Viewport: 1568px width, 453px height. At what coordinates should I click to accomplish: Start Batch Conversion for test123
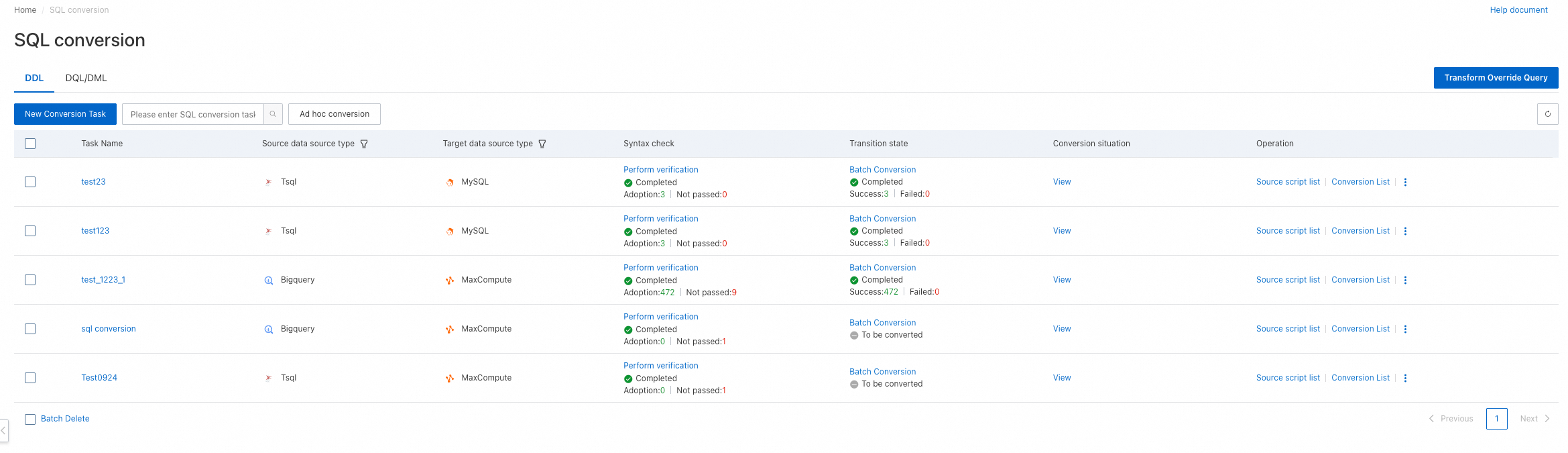[882, 219]
